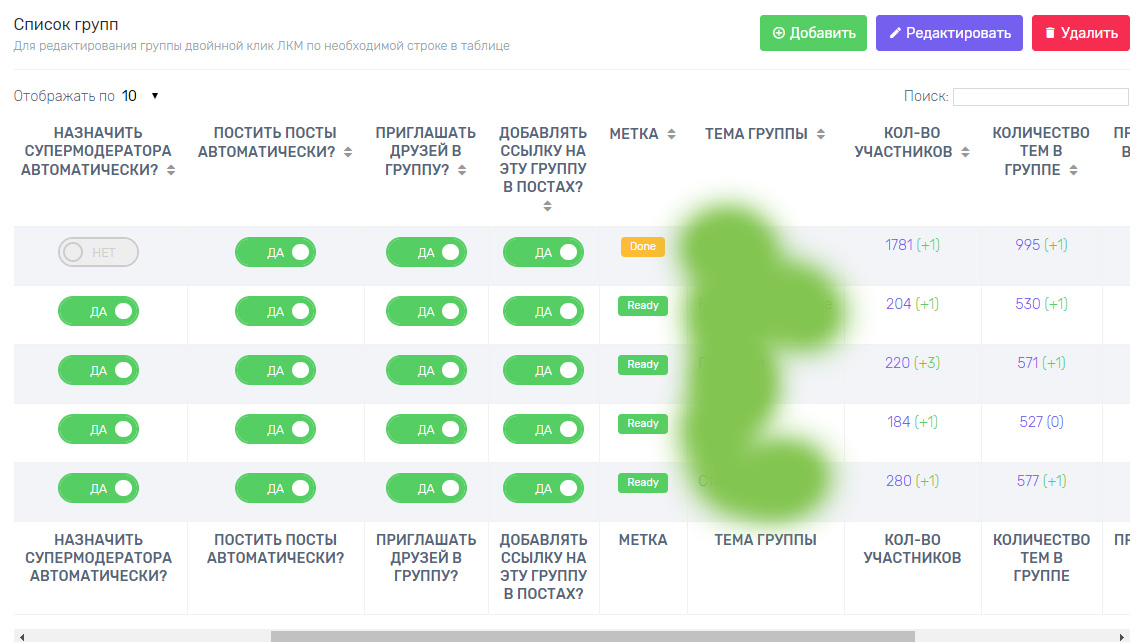Toggle invite friends switch in the last row

tap(426, 488)
